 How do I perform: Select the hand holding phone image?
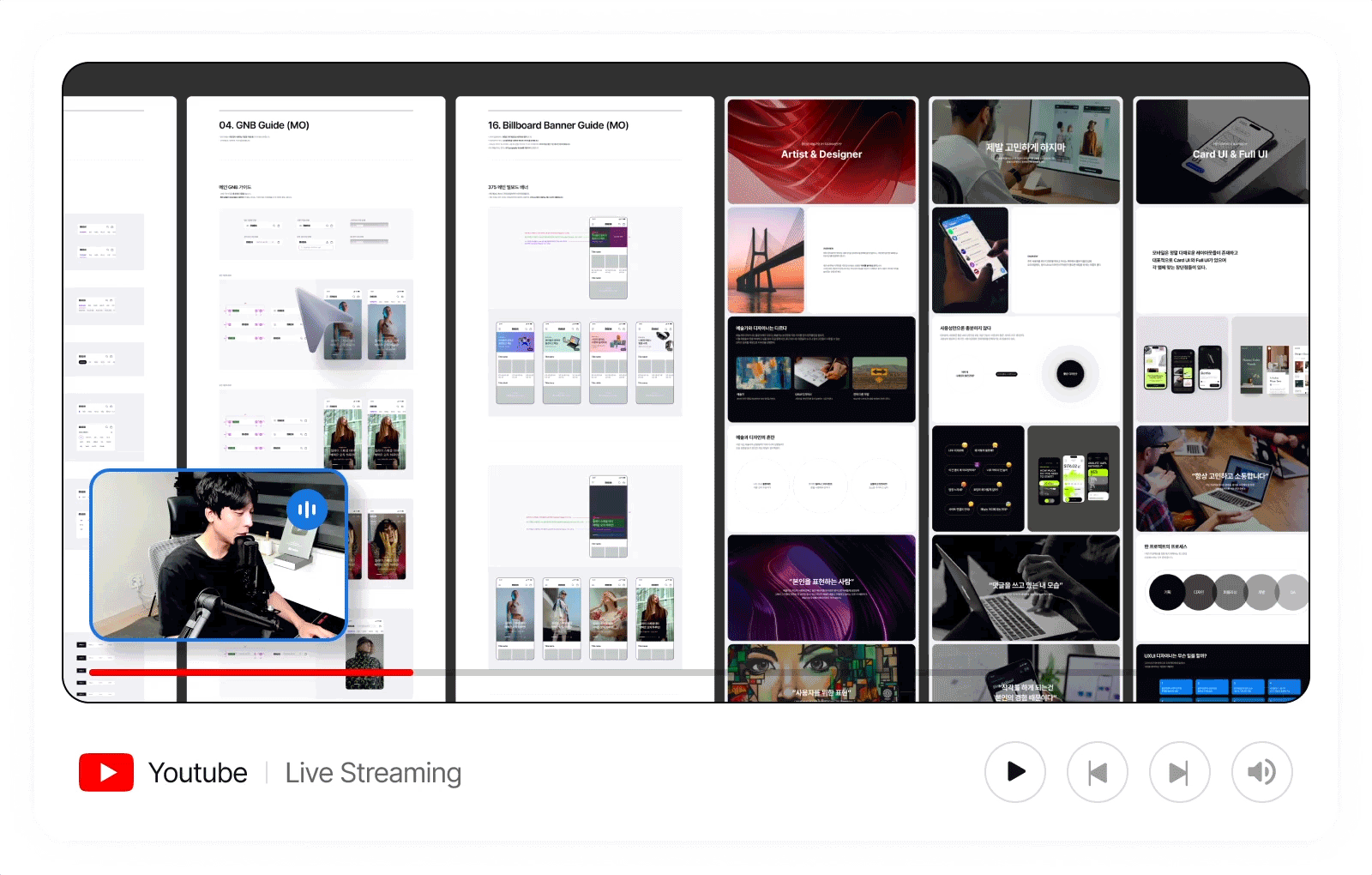[970, 260]
